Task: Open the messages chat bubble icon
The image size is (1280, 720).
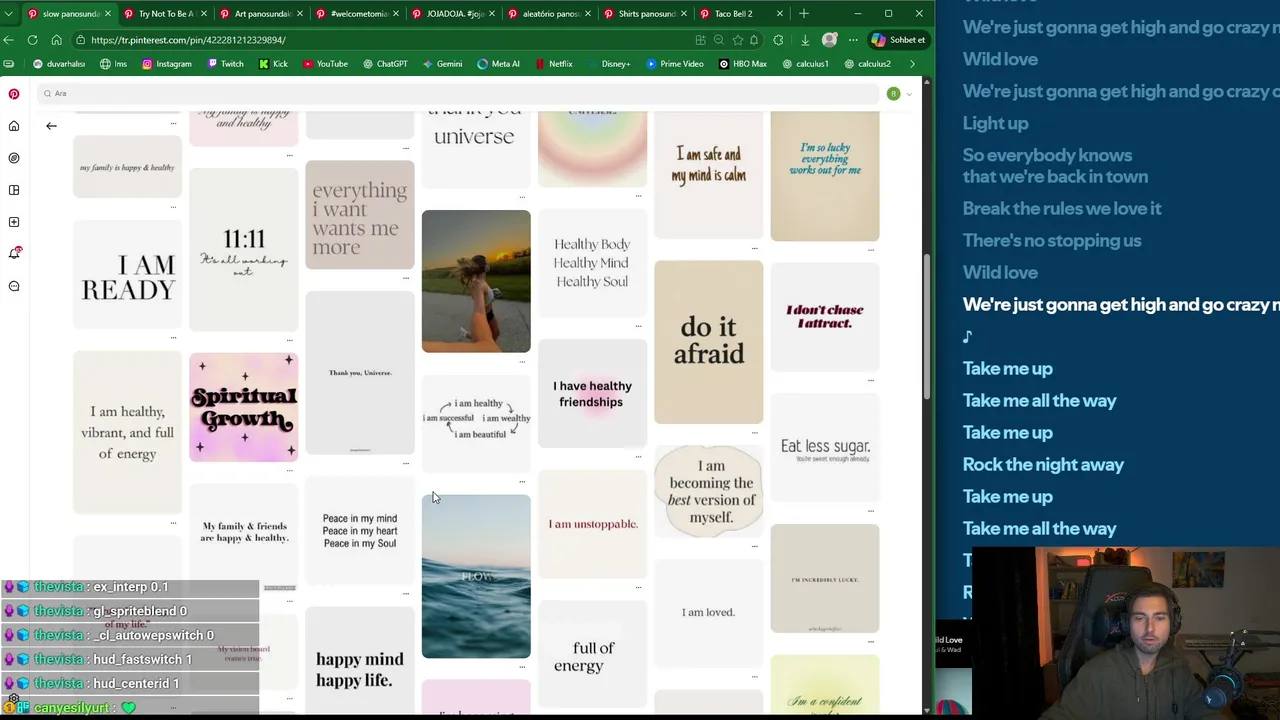Action: [14, 286]
